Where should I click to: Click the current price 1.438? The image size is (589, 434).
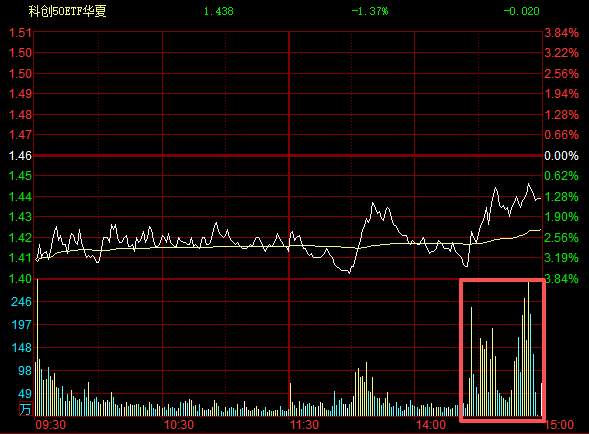[x=219, y=11]
